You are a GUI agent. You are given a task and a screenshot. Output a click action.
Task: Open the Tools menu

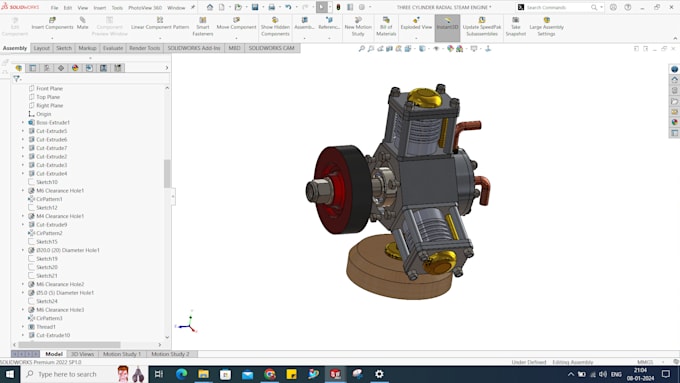point(117,8)
